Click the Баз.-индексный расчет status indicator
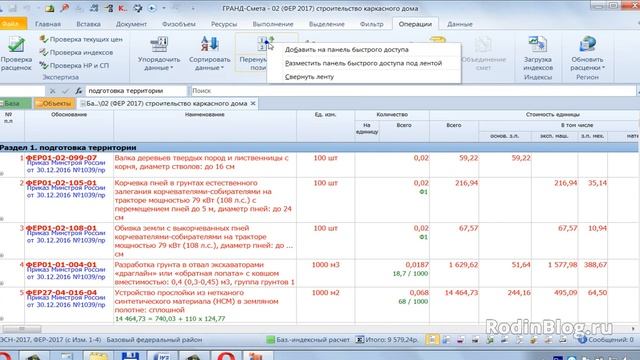The height and width of the screenshot is (360, 640). point(309,340)
